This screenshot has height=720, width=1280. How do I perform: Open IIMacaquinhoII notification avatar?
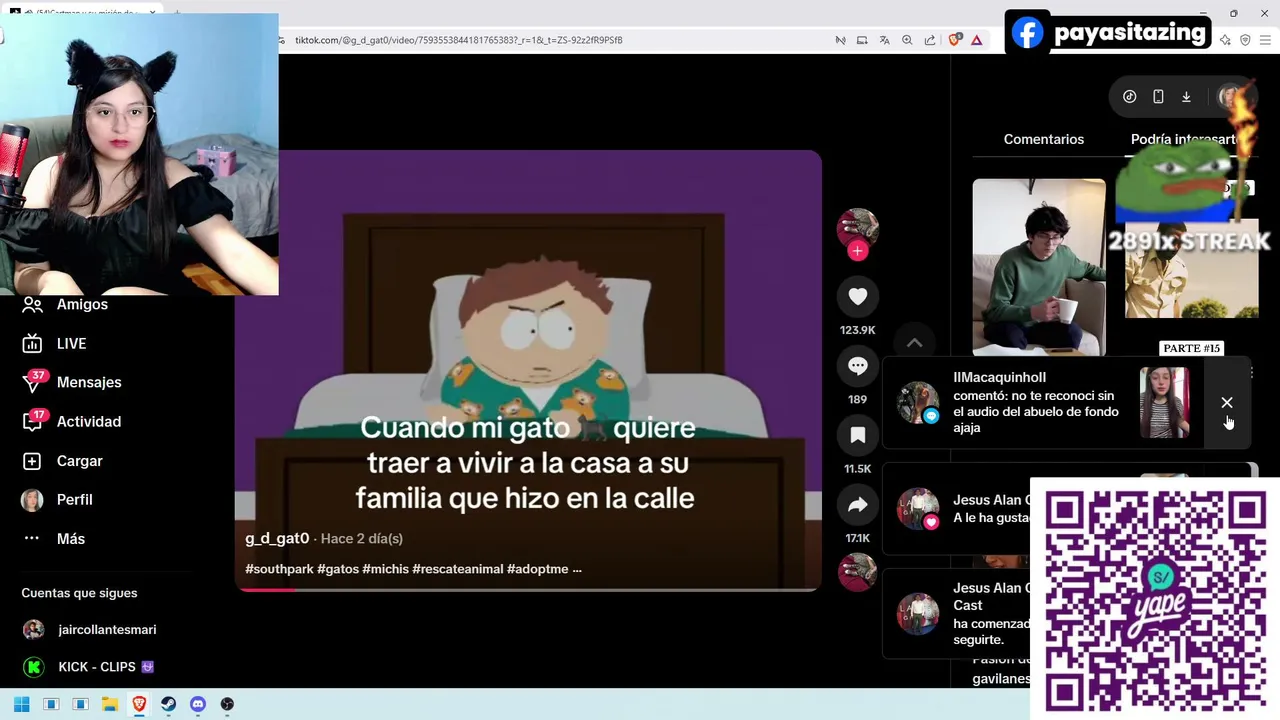917,403
